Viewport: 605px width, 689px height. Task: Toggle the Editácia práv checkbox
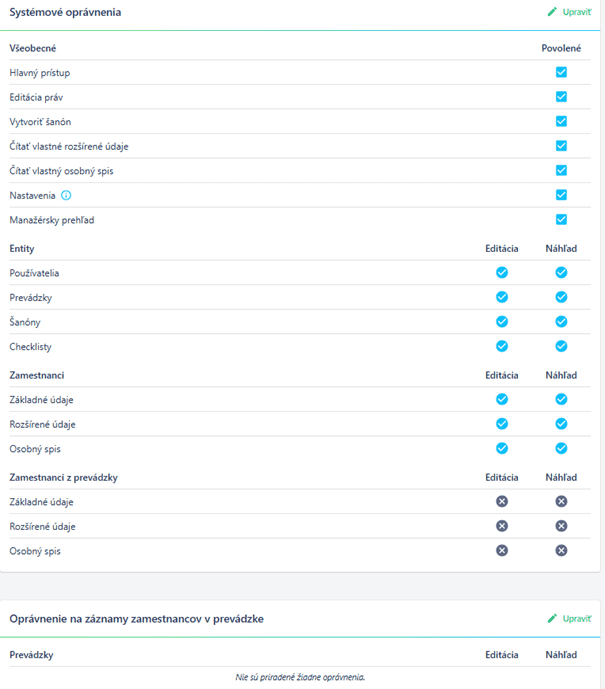(561, 97)
